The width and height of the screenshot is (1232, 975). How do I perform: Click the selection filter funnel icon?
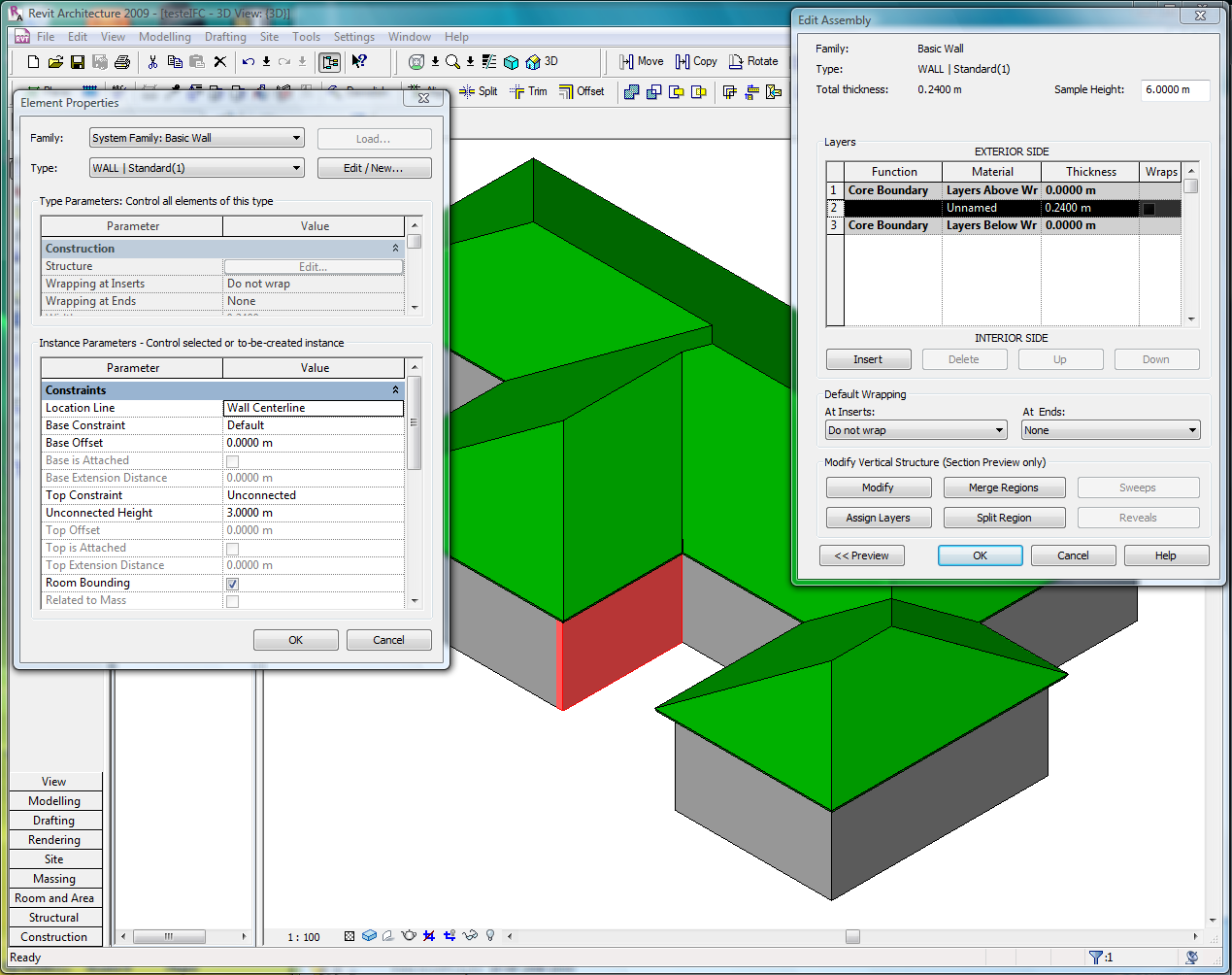1096,958
